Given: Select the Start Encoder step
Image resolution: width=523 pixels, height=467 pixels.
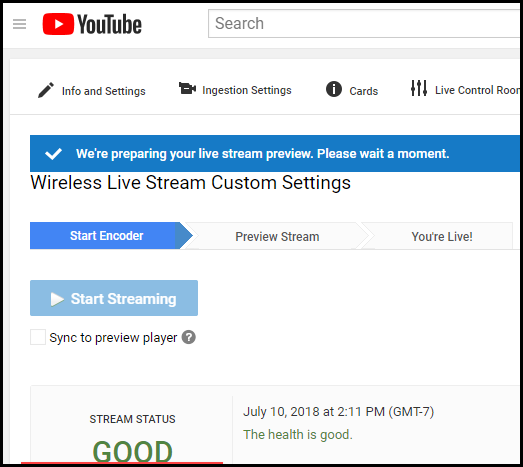Looking at the screenshot, I should coord(107,236).
